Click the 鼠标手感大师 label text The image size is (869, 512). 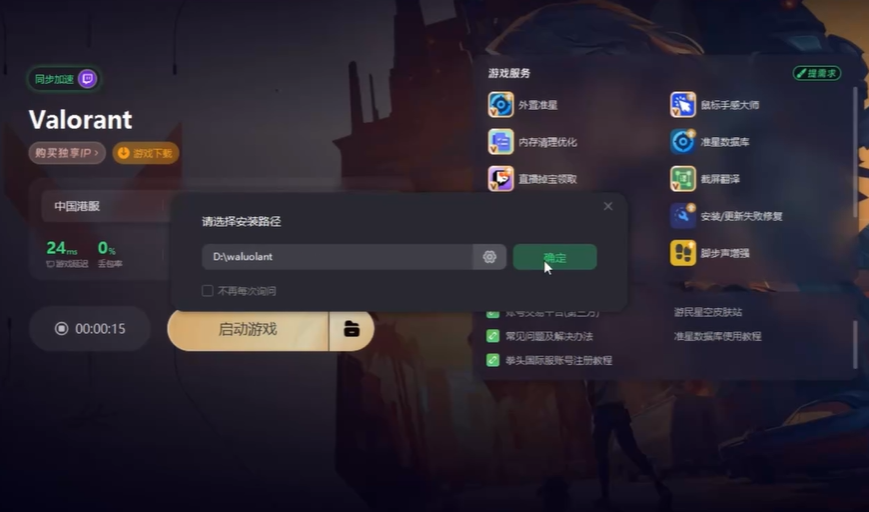point(730,105)
